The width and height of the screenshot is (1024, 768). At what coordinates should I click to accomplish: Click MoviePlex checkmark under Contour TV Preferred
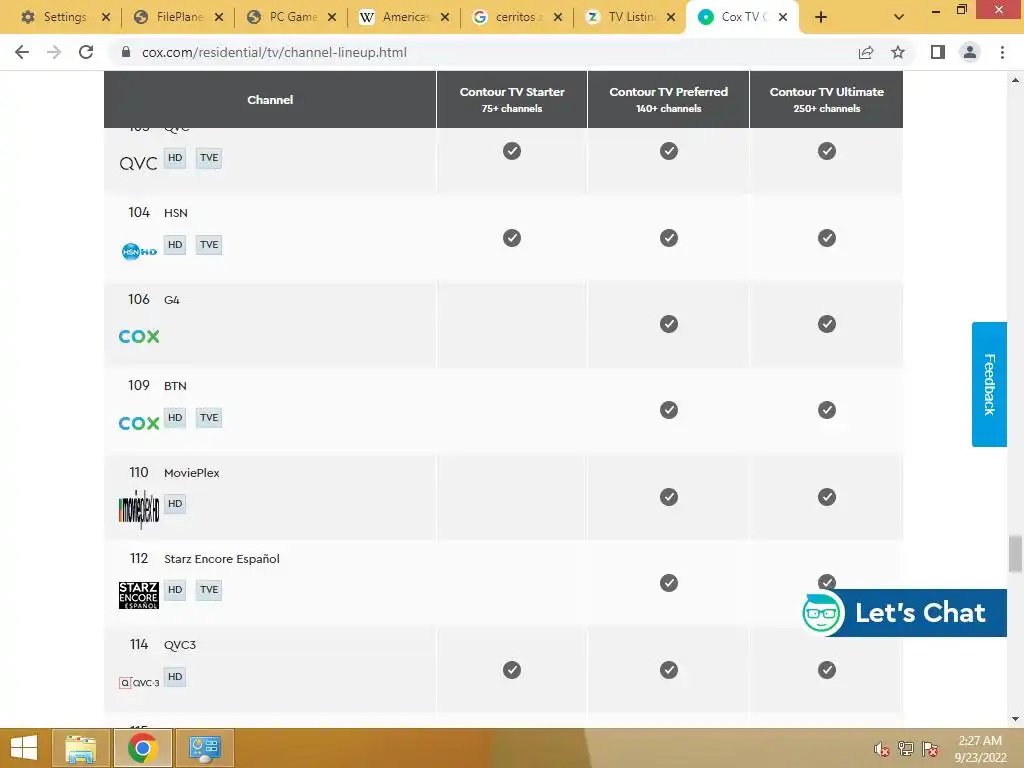tap(669, 497)
